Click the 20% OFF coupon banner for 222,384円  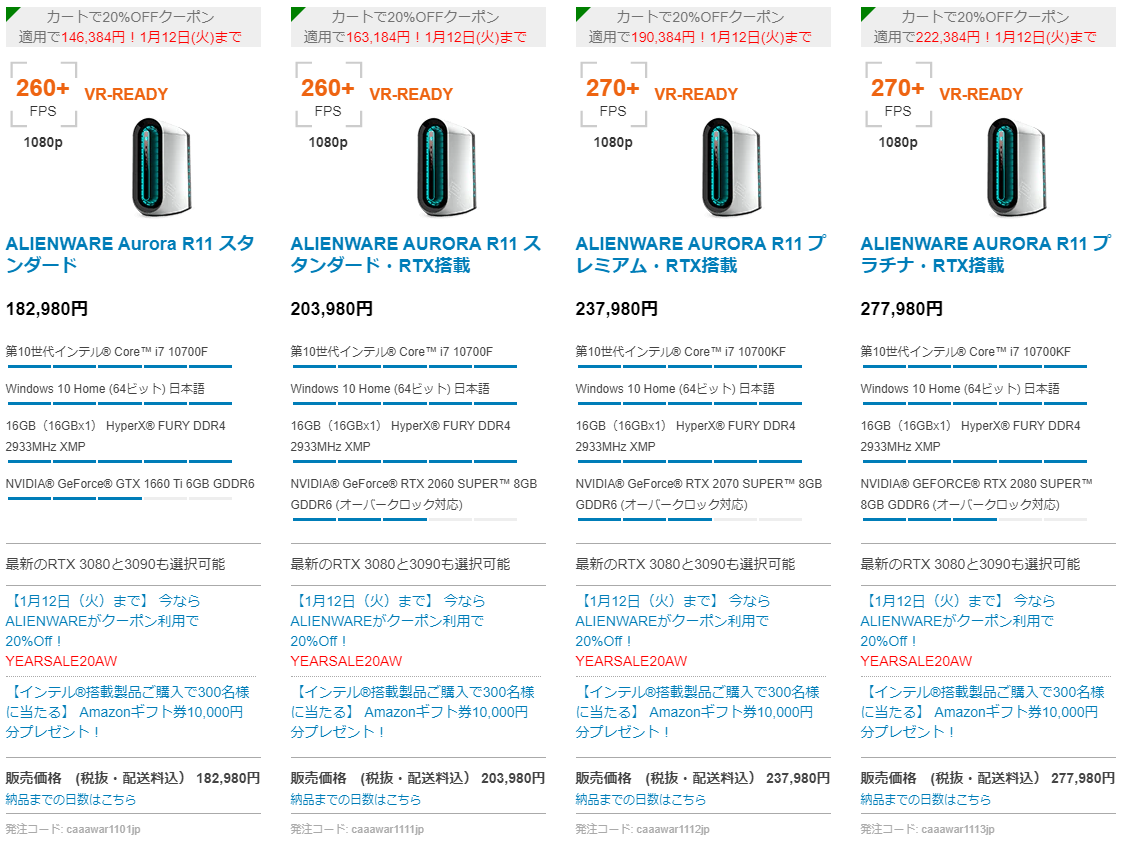pos(988,27)
